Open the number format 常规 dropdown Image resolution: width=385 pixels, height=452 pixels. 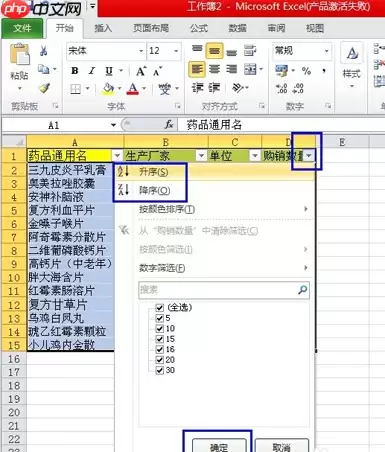coord(327,51)
